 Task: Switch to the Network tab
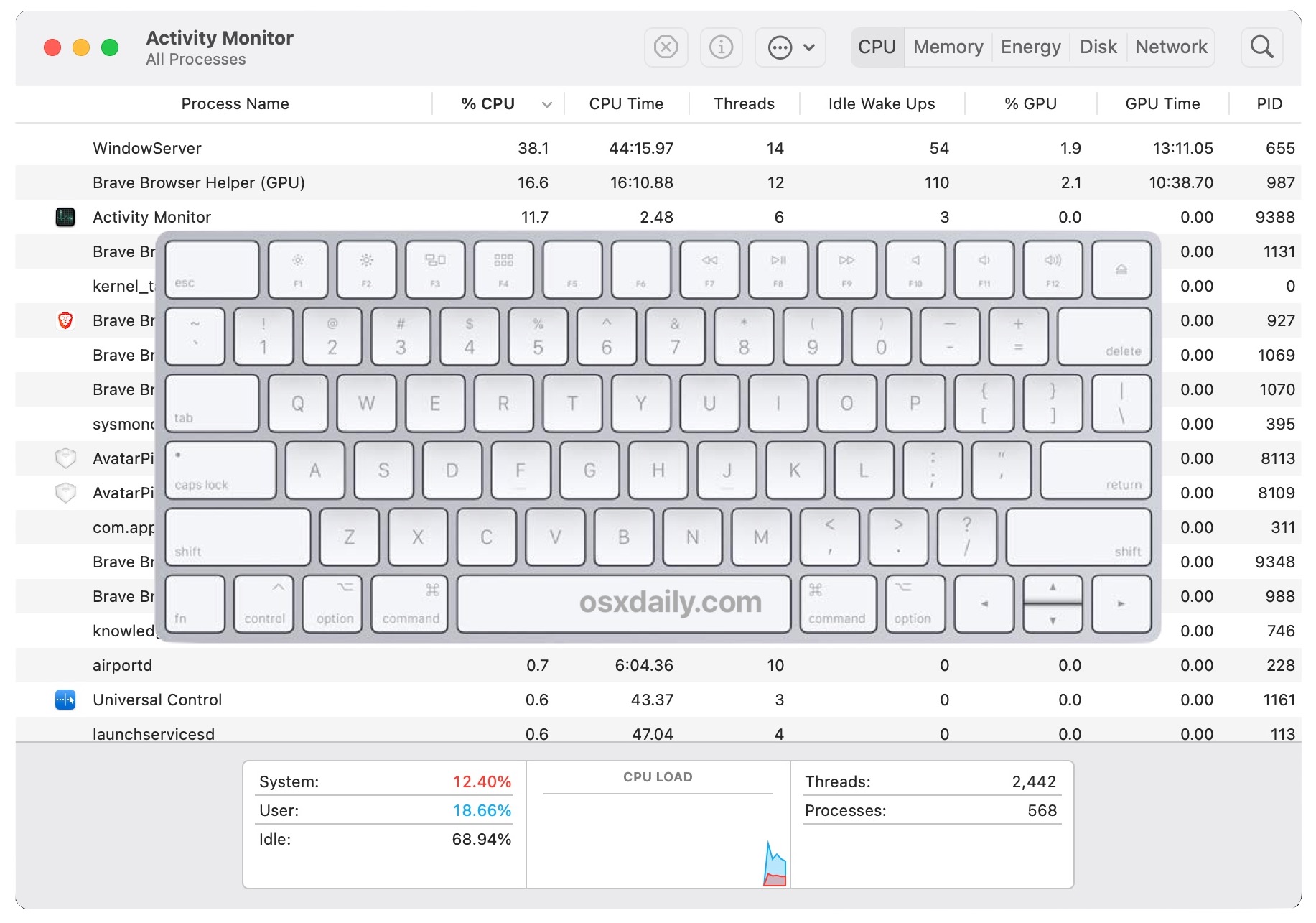(1171, 47)
